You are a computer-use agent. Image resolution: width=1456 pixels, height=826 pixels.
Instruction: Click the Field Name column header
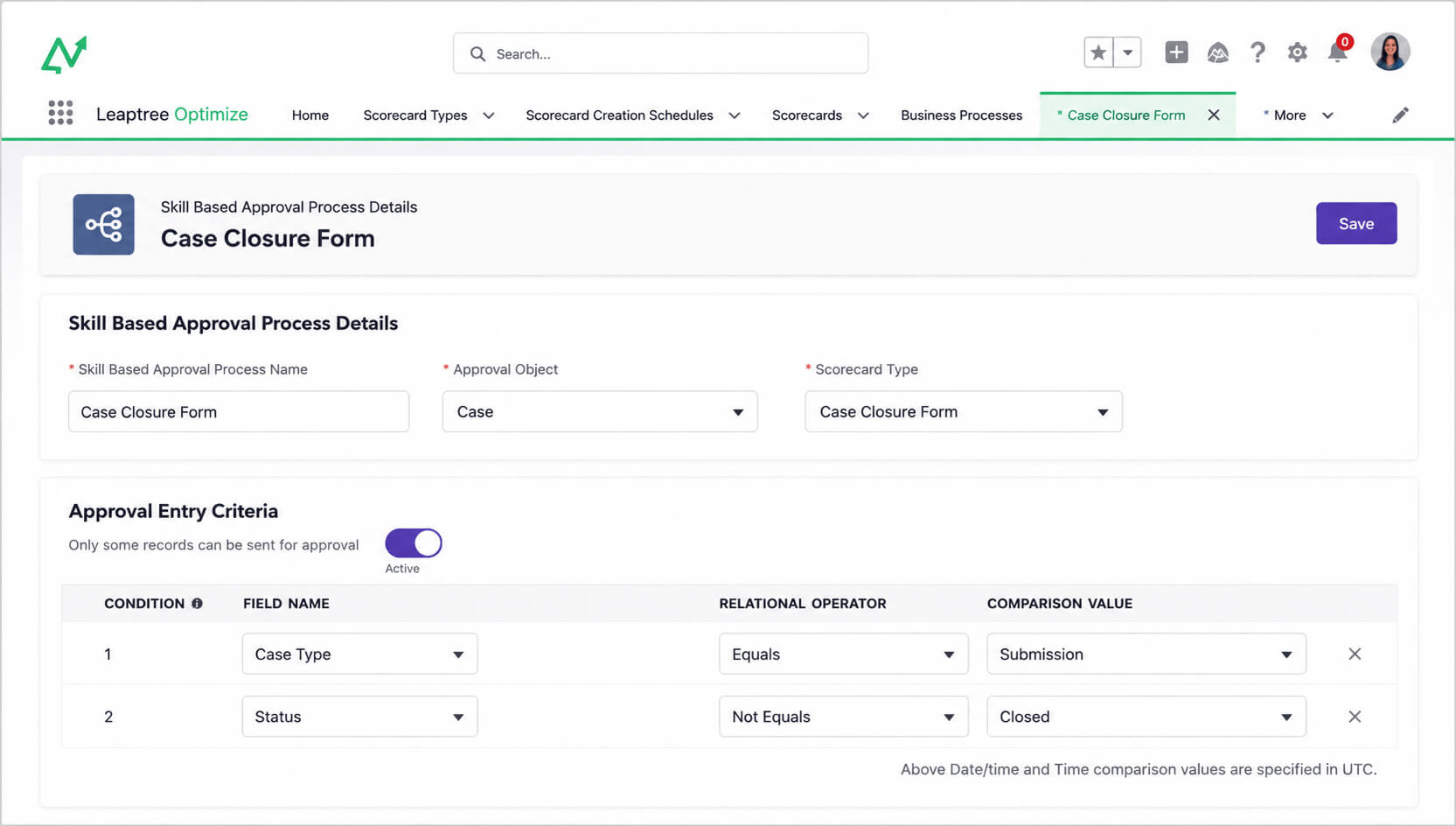[286, 604]
